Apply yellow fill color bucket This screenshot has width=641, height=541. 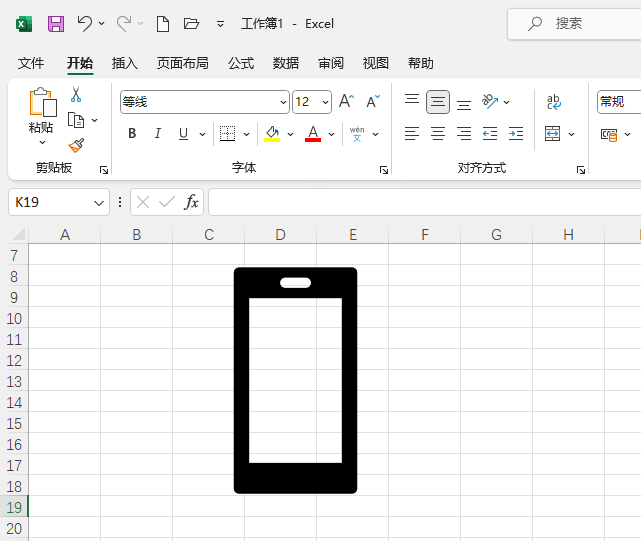tap(272, 133)
